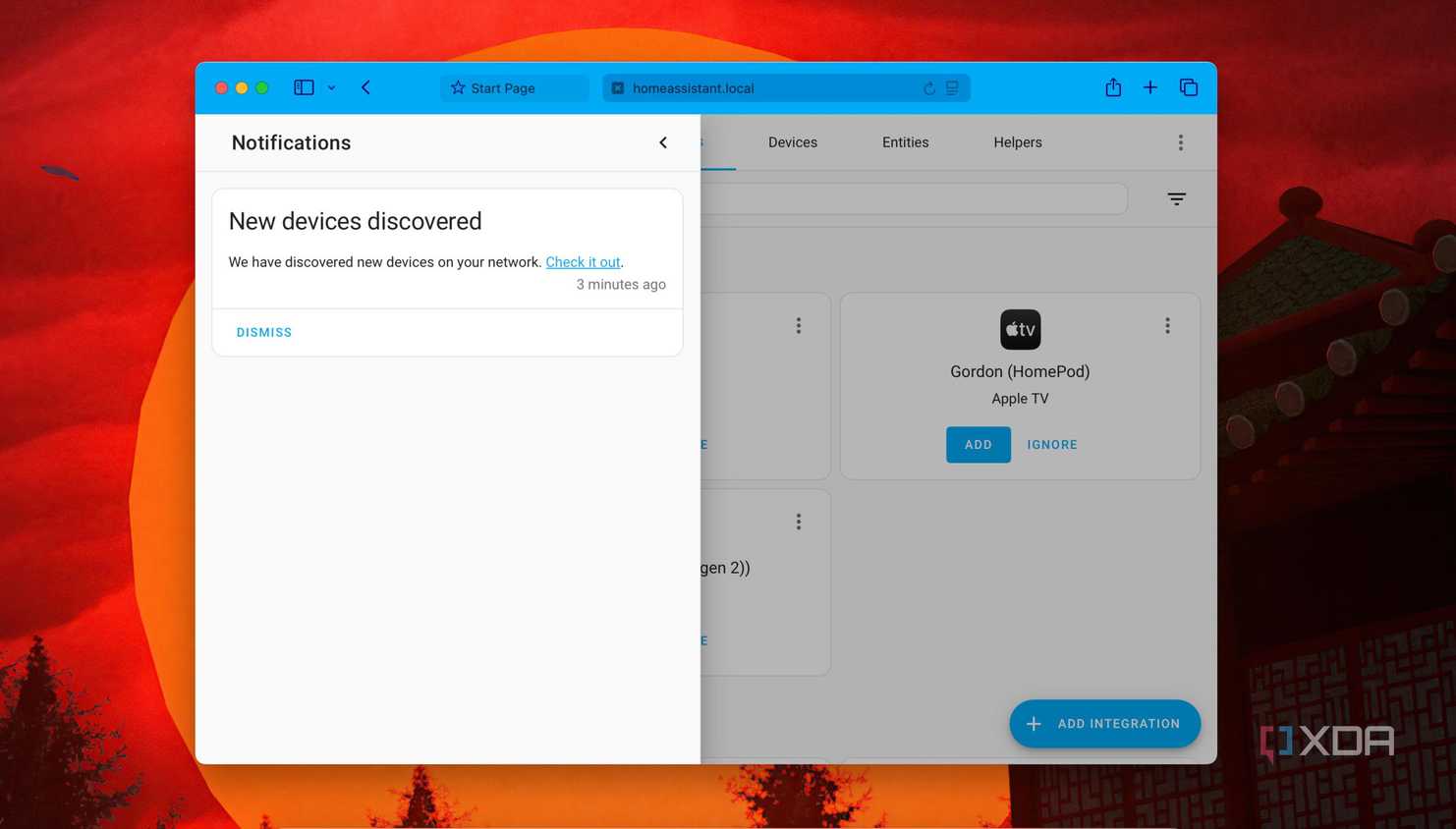Viewport: 1456px width, 829px height.
Task: Open the Reader view icon in address bar
Action: [952, 88]
